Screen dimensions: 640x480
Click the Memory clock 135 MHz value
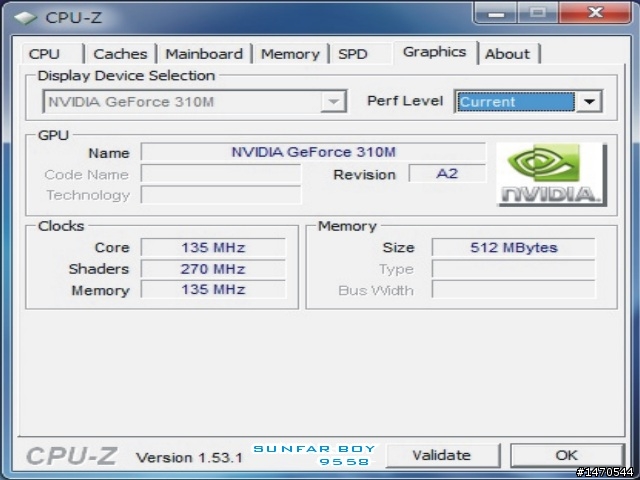pos(213,290)
